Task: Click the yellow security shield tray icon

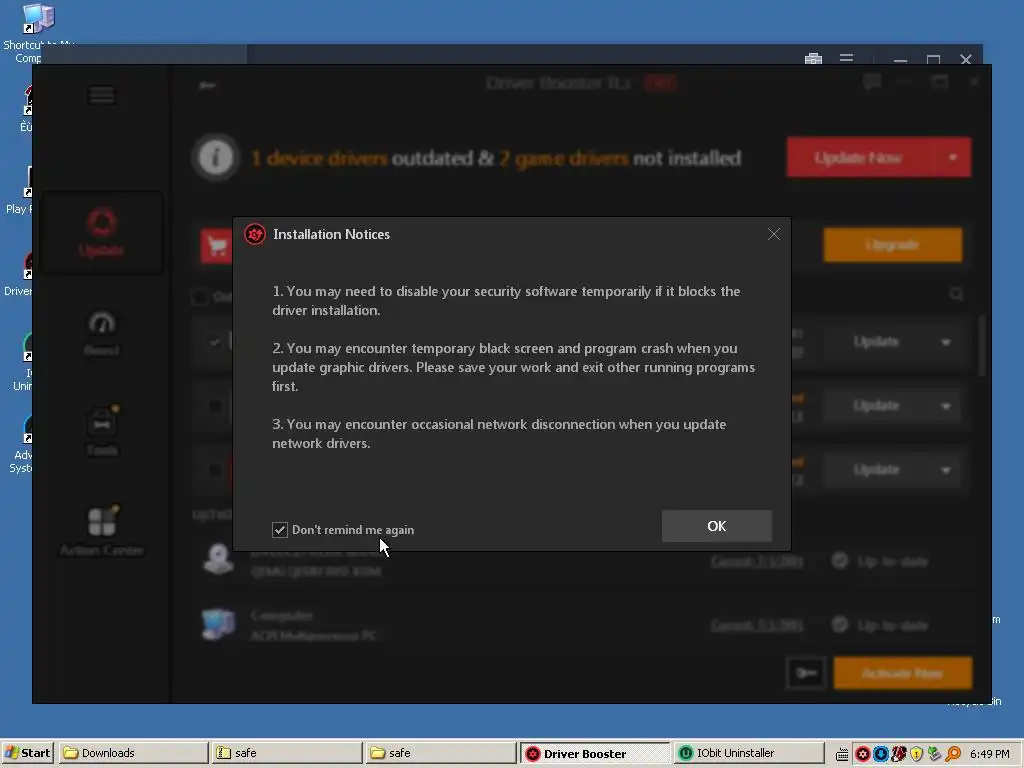Action: pos(916,754)
